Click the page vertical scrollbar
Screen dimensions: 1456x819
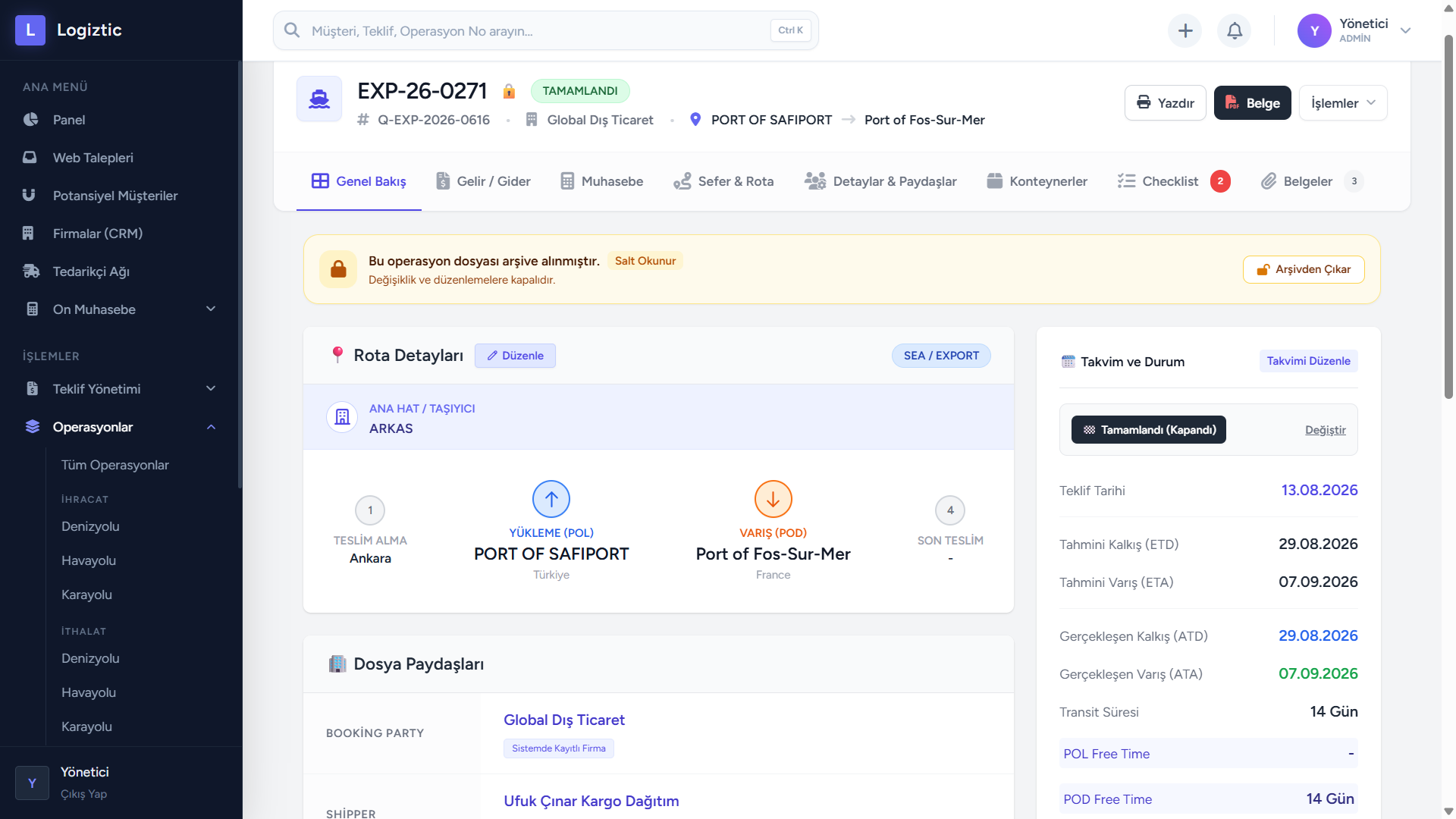coord(1448,216)
